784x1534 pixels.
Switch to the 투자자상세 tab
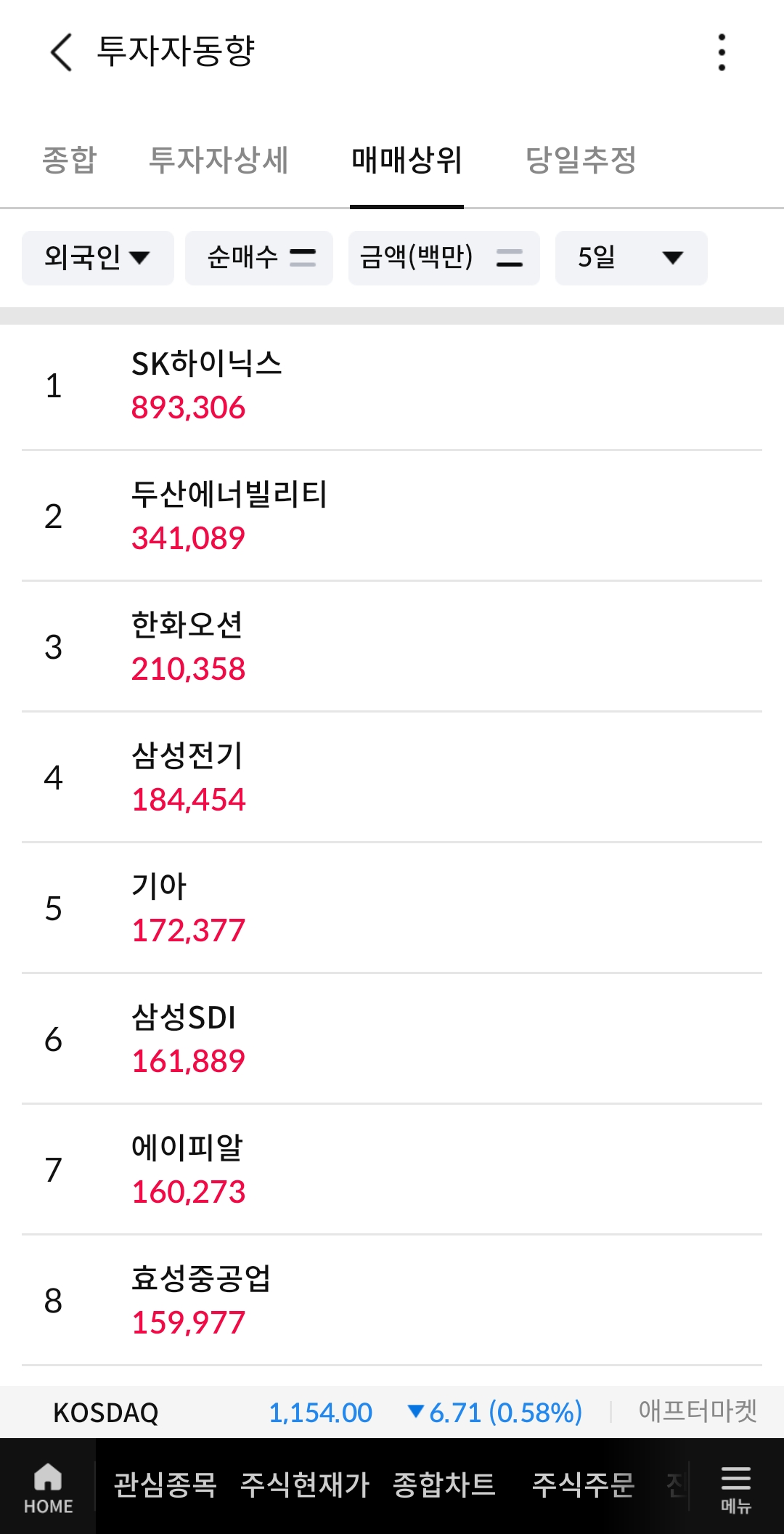pos(219,160)
